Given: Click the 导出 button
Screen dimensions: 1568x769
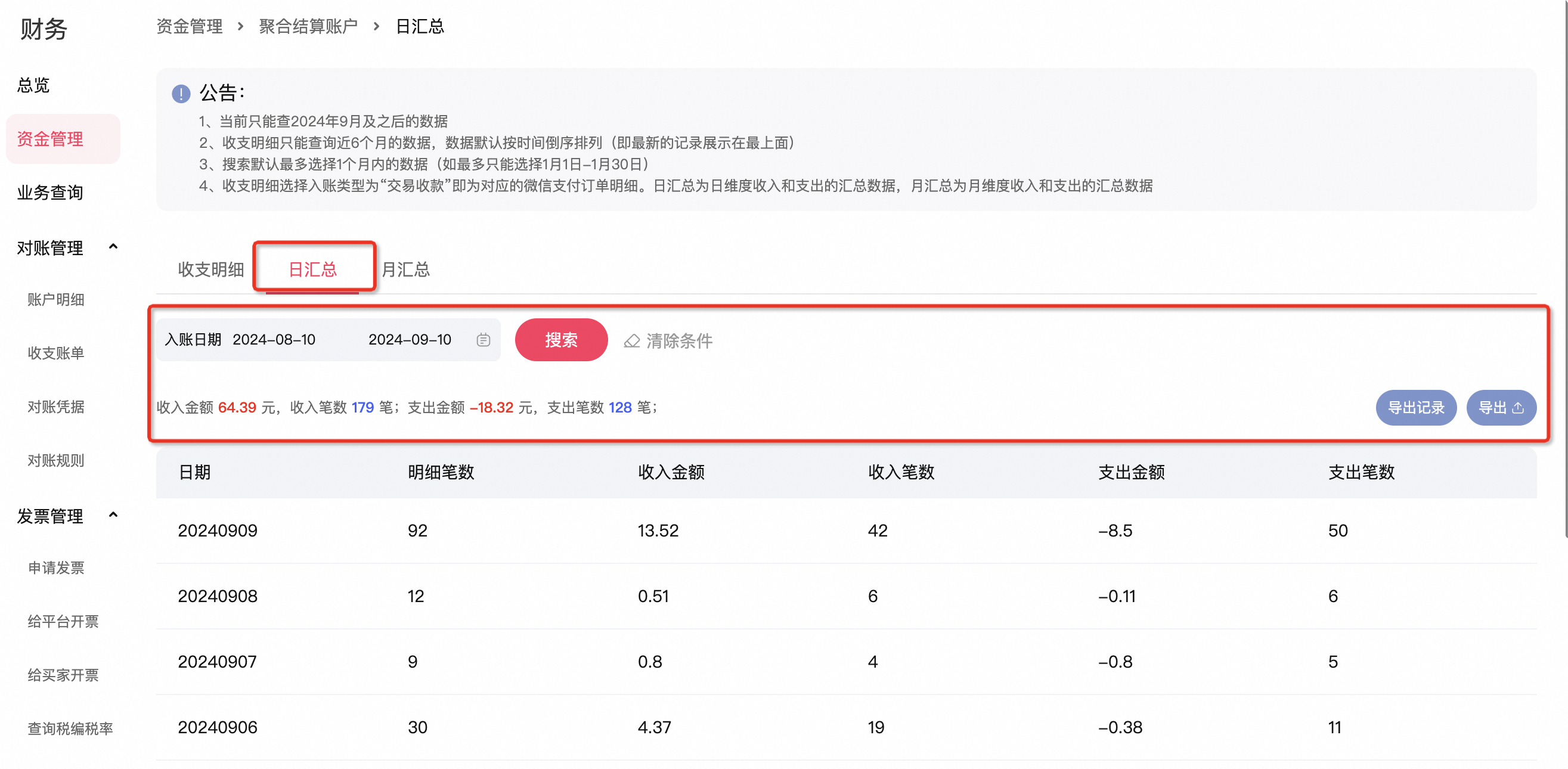Looking at the screenshot, I should (1501, 408).
